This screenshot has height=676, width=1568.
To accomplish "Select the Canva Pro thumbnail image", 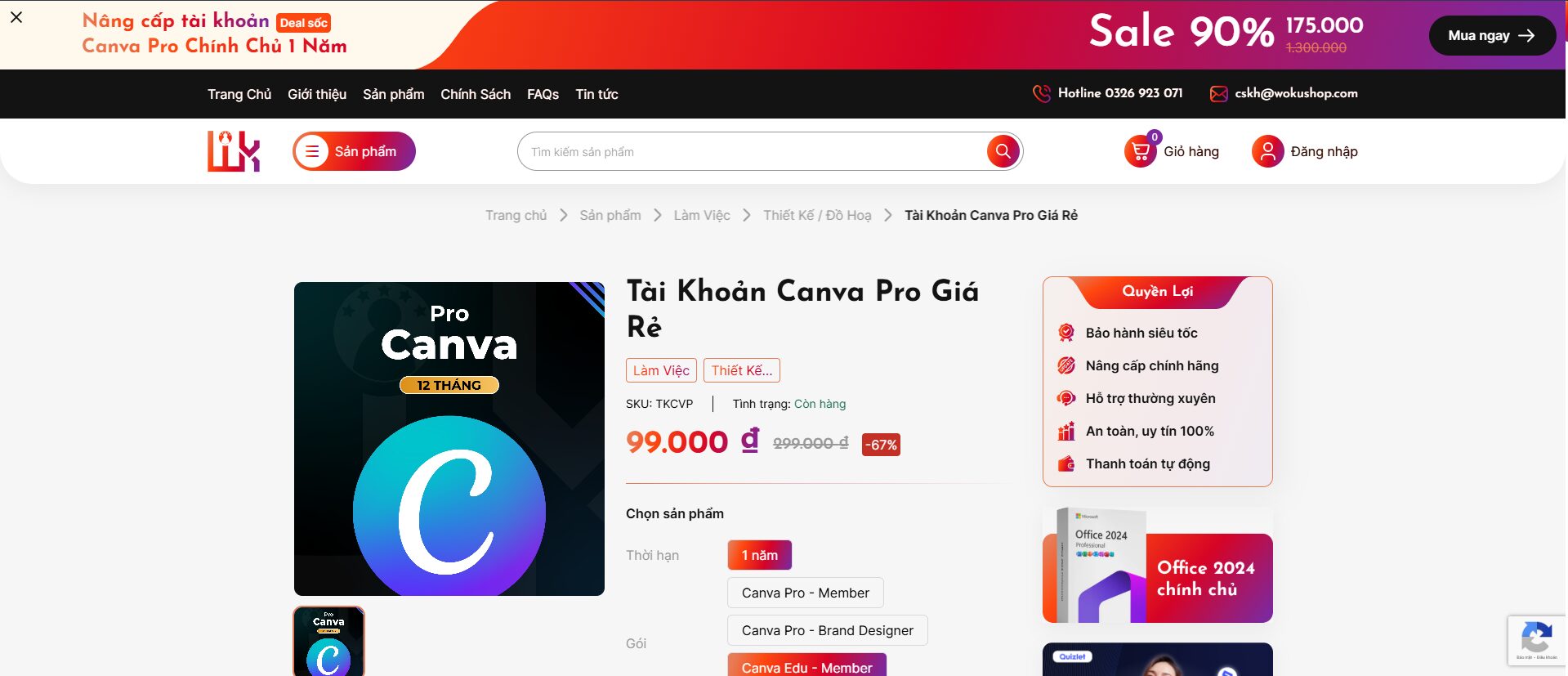I will pos(329,641).
